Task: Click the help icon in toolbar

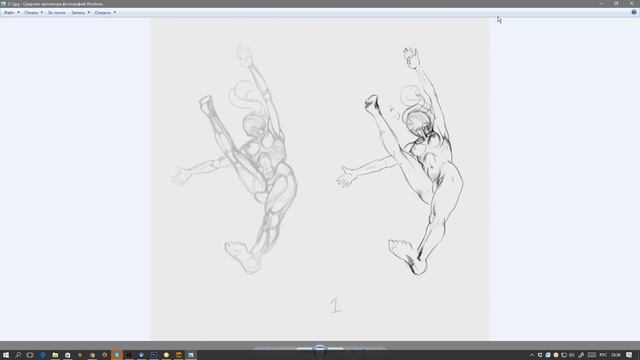Action: coord(634,12)
